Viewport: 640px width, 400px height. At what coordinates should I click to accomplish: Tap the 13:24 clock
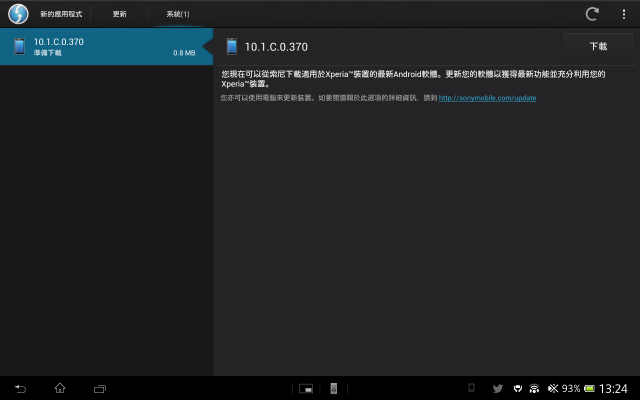click(613, 389)
